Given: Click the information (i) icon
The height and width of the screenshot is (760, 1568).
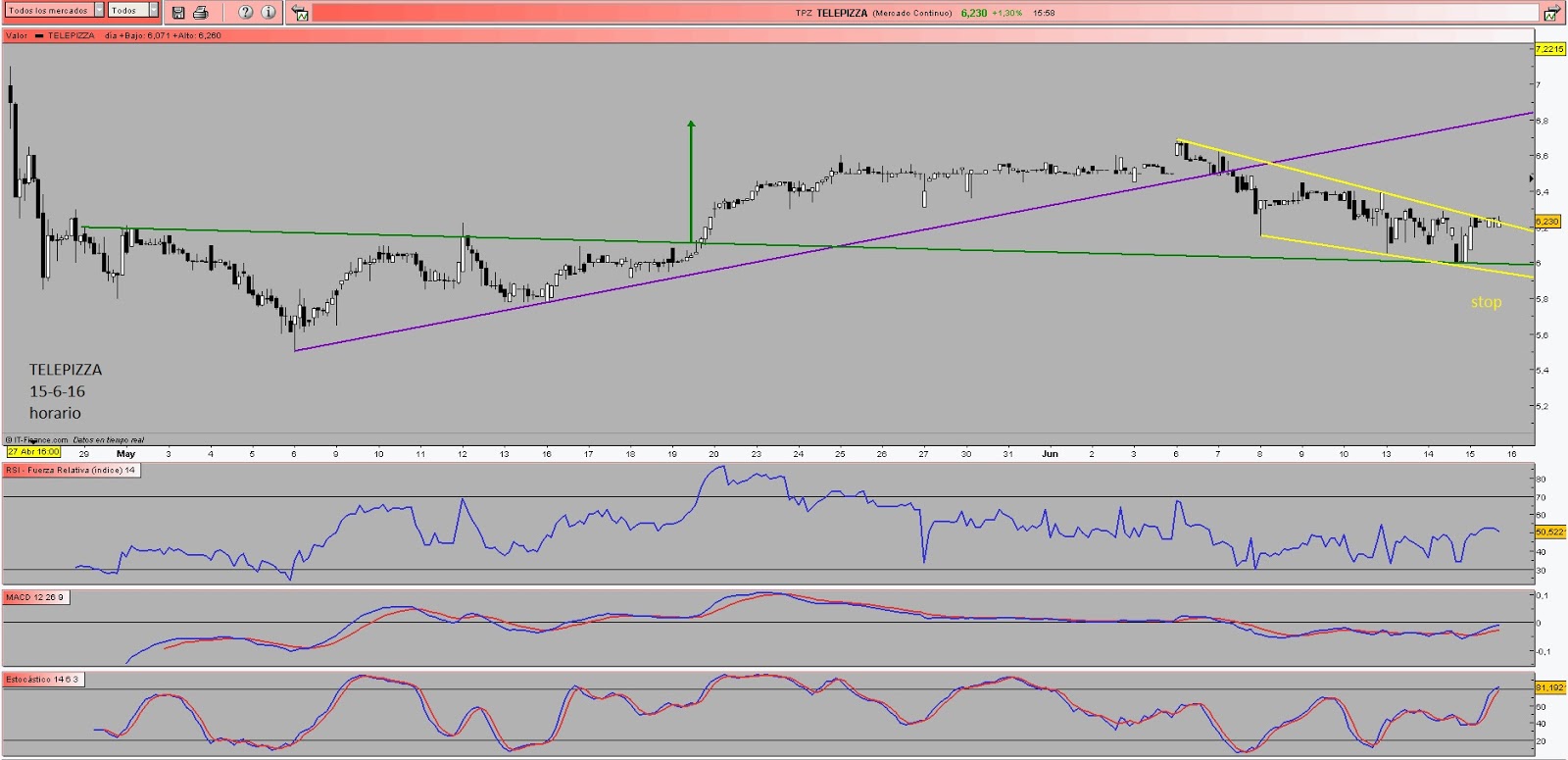Looking at the screenshot, I should [268, 12].
